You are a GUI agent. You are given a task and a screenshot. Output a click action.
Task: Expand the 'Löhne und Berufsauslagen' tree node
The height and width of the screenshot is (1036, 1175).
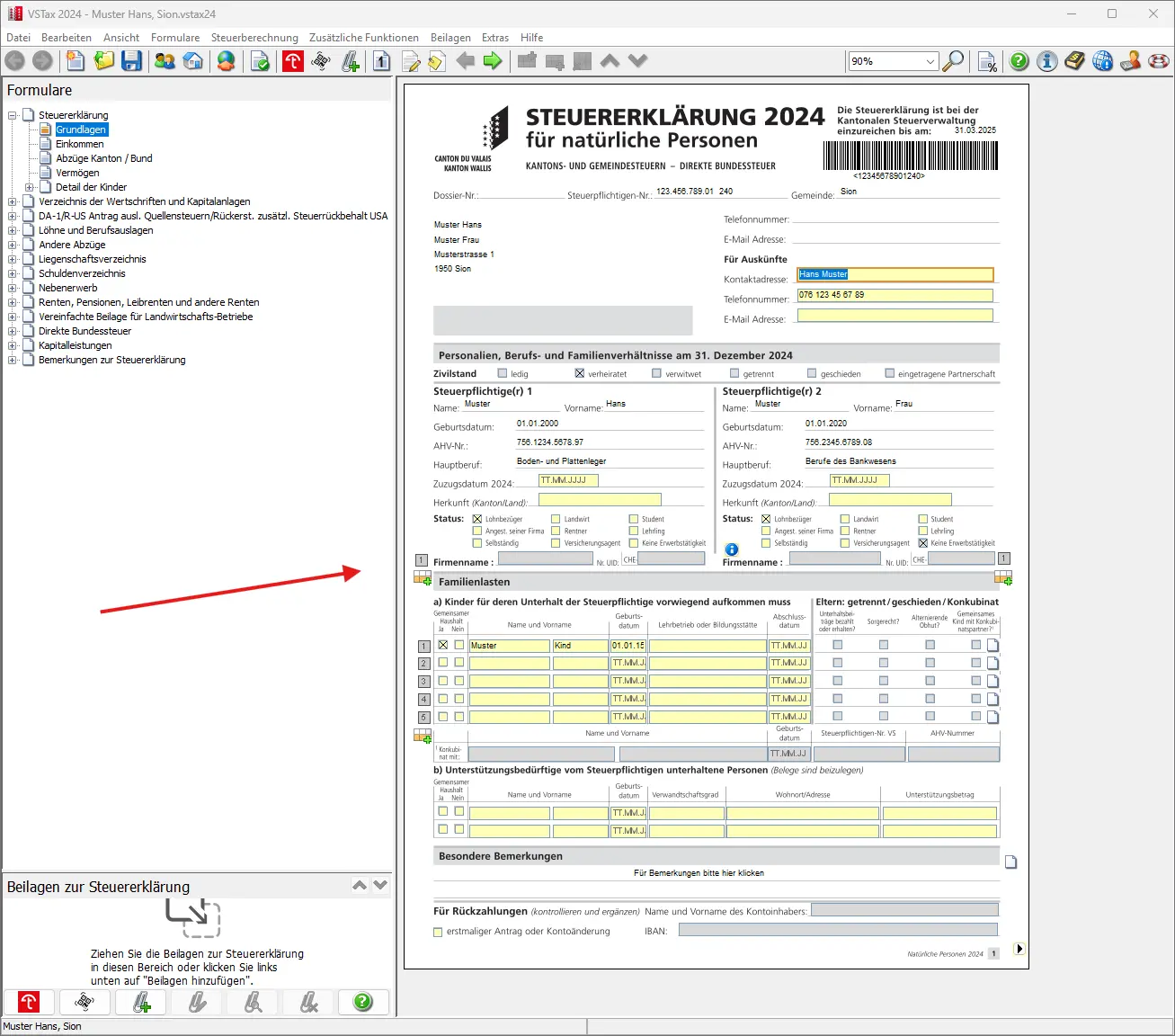coord(13,230)
